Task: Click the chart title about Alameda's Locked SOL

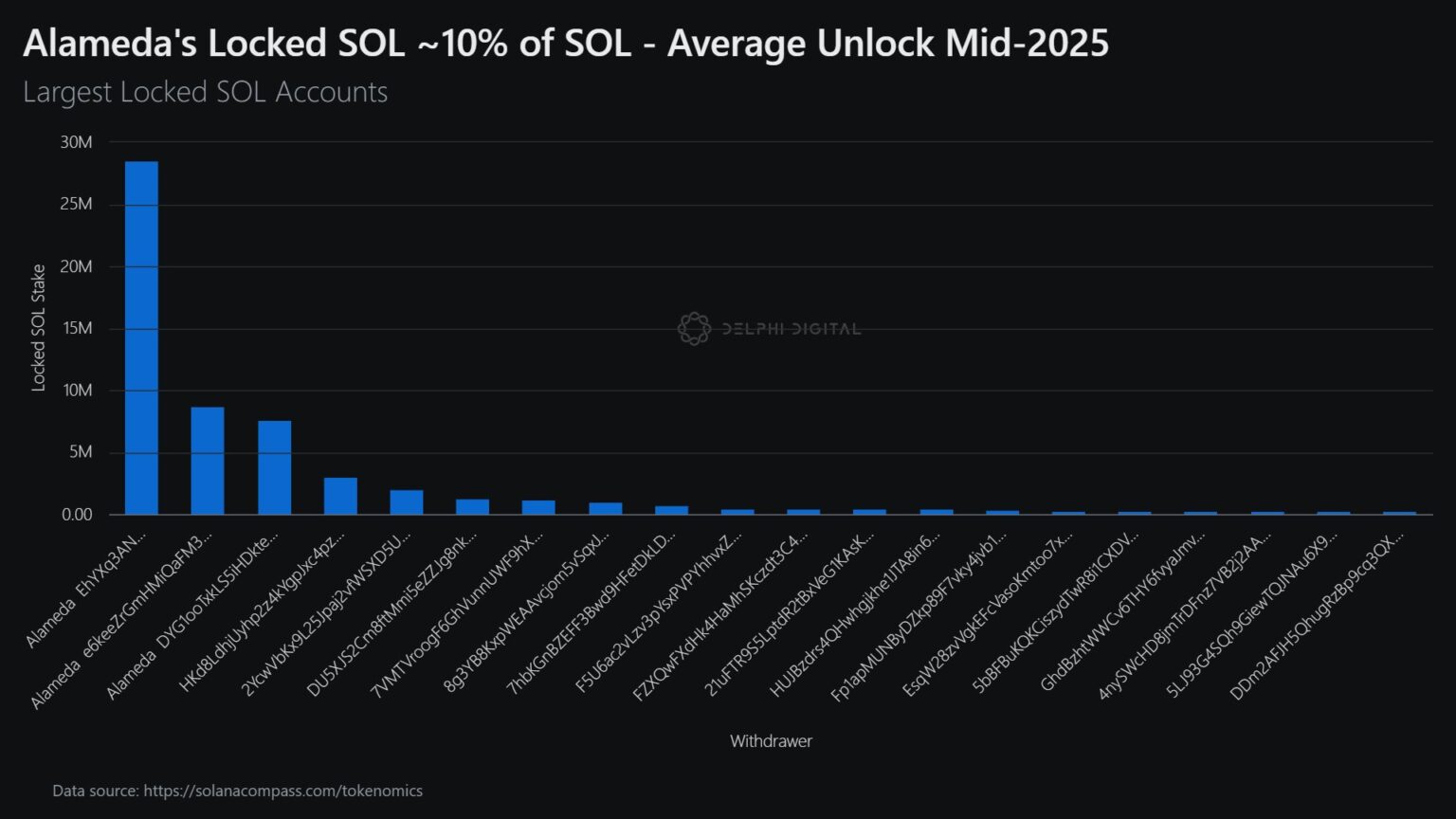Action: 565,44
